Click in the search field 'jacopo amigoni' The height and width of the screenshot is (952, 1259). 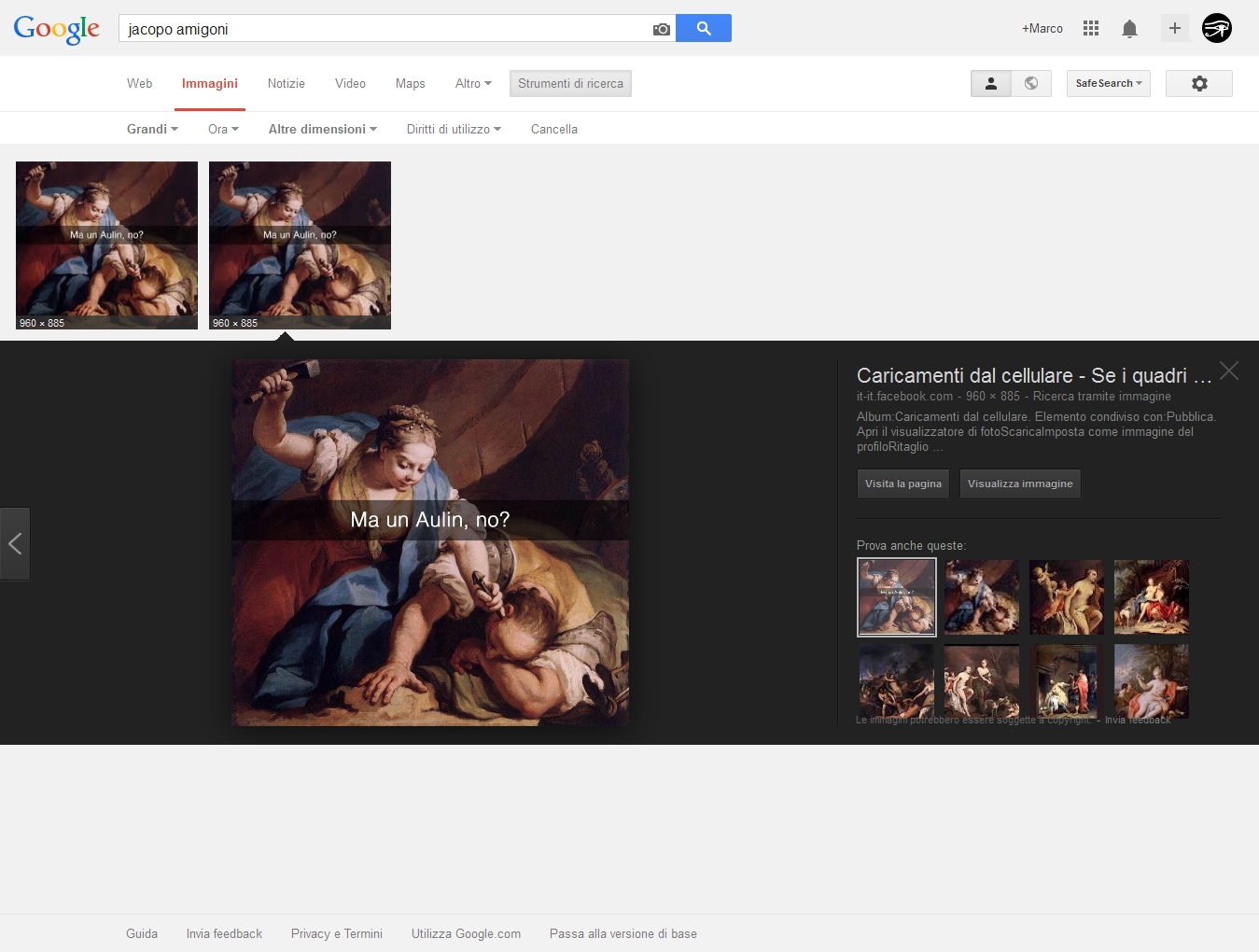click(383, 29)
